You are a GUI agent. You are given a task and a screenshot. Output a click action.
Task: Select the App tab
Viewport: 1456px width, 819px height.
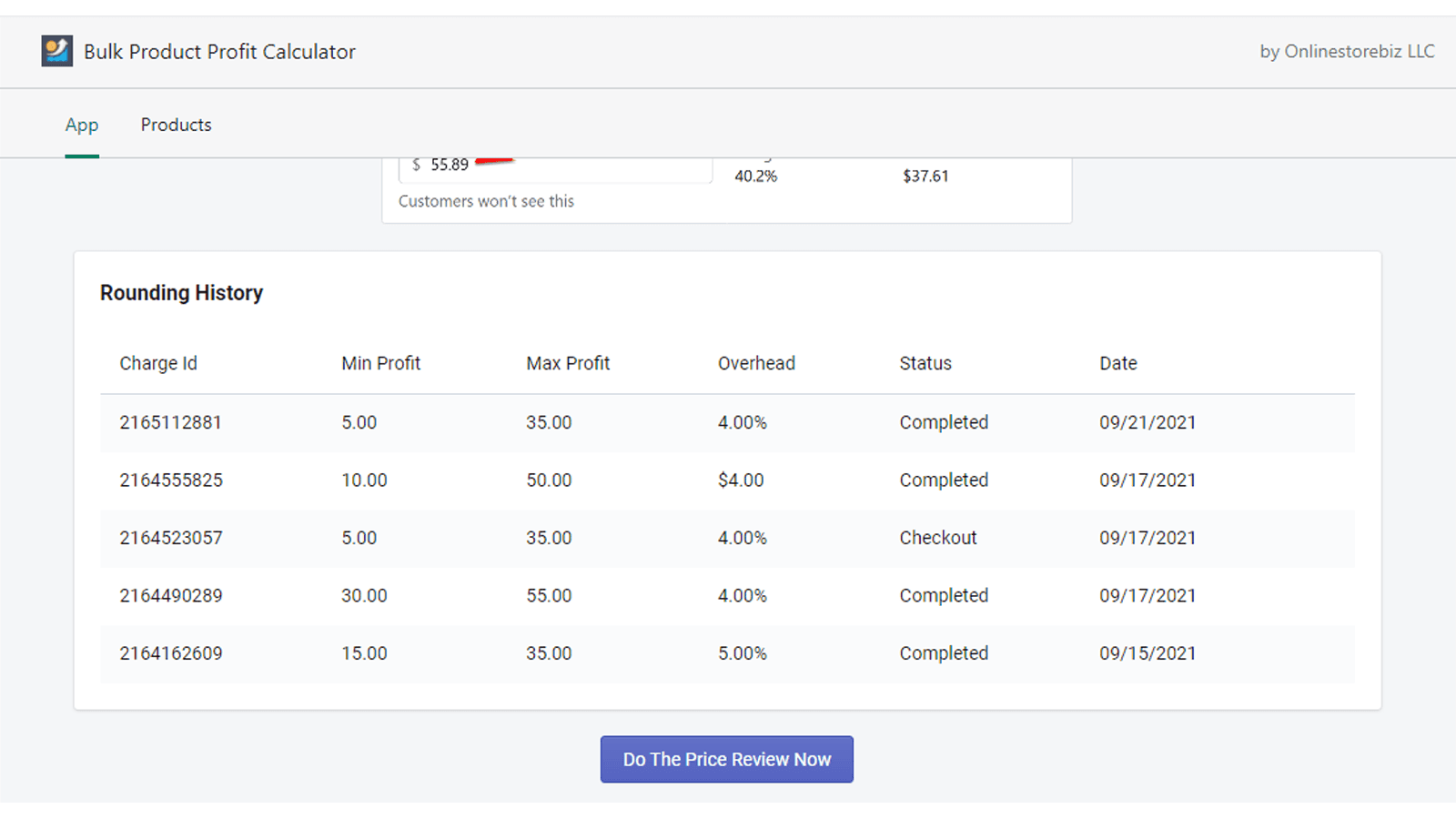point(82,125)
